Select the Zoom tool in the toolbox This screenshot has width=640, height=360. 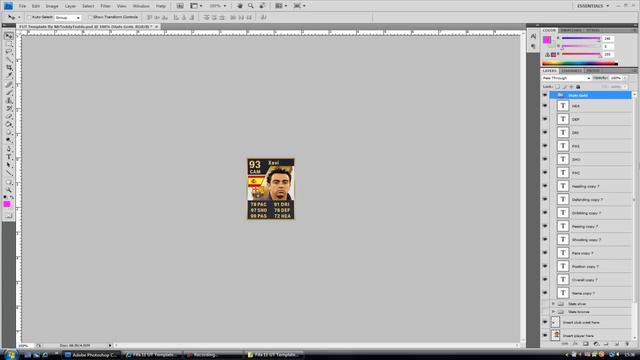9,190
